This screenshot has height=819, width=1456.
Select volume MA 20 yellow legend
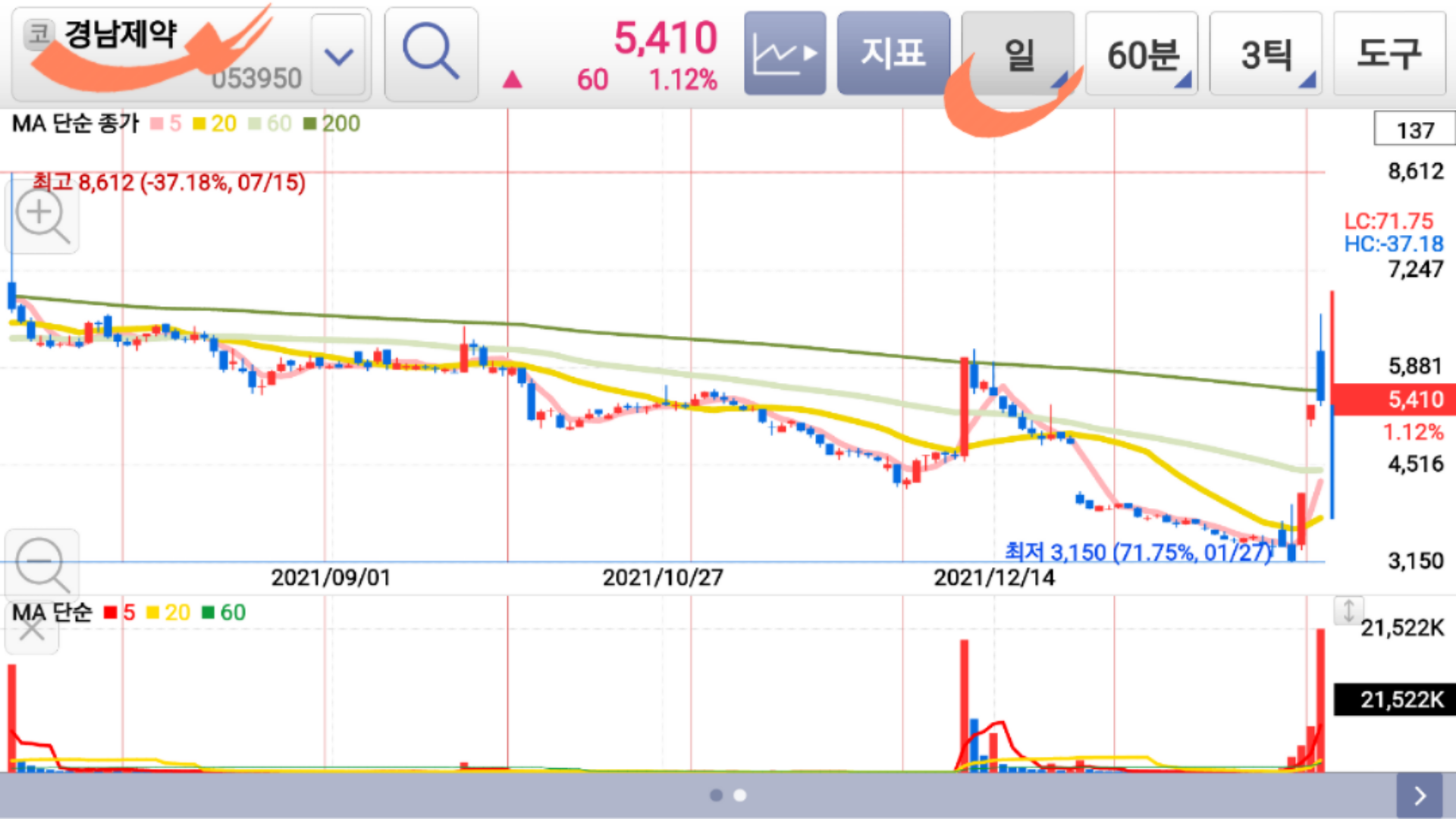(x=168, y=613)
